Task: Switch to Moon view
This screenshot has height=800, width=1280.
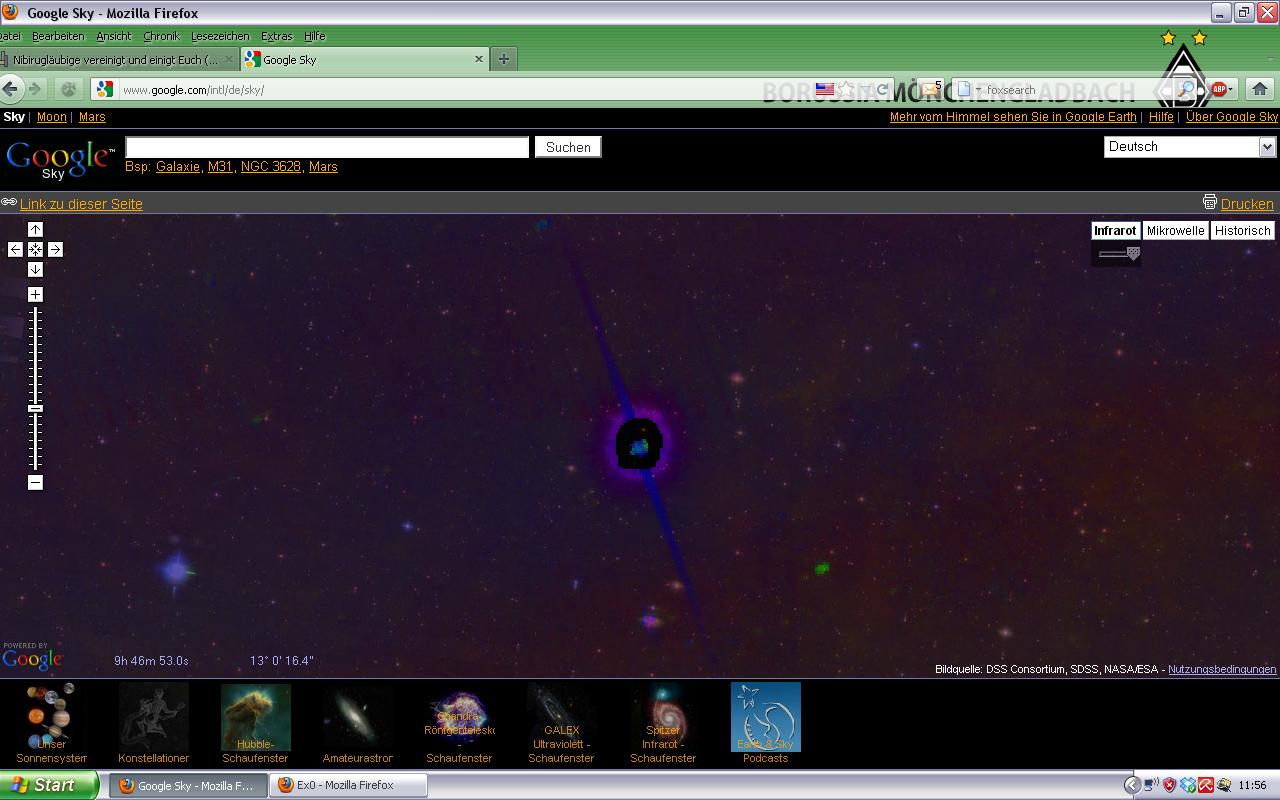Action: pyautogui.click(x=52, y=117)
